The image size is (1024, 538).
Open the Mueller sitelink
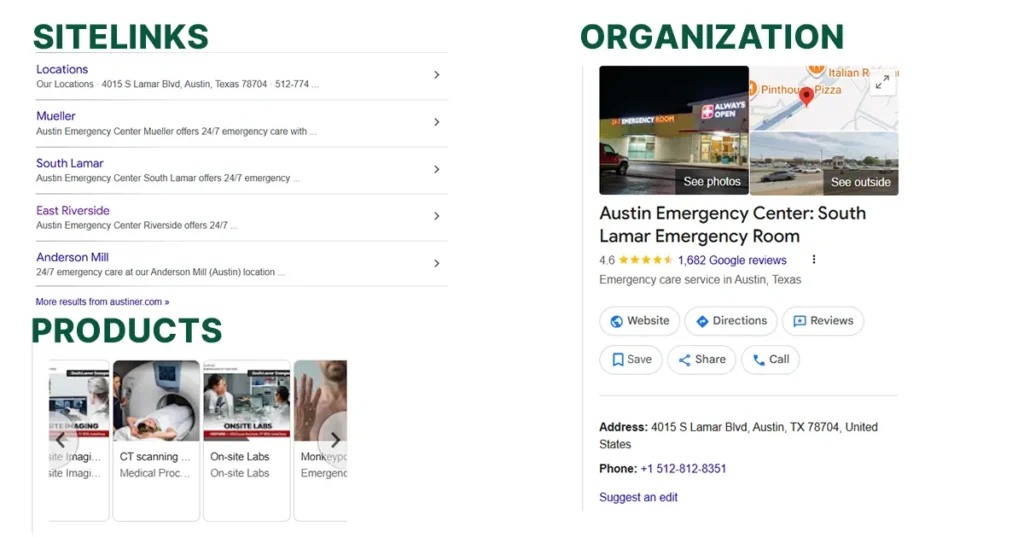click(x=56, y=116)
